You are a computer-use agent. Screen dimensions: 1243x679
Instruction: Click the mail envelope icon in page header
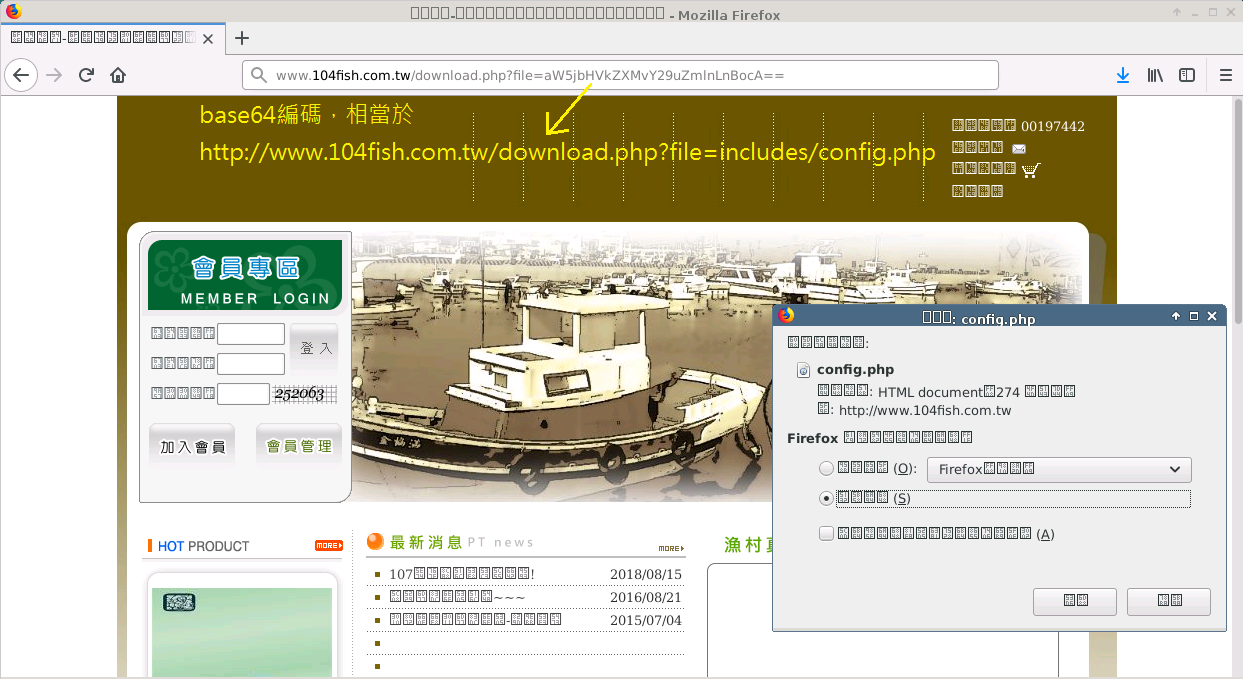1019,149
